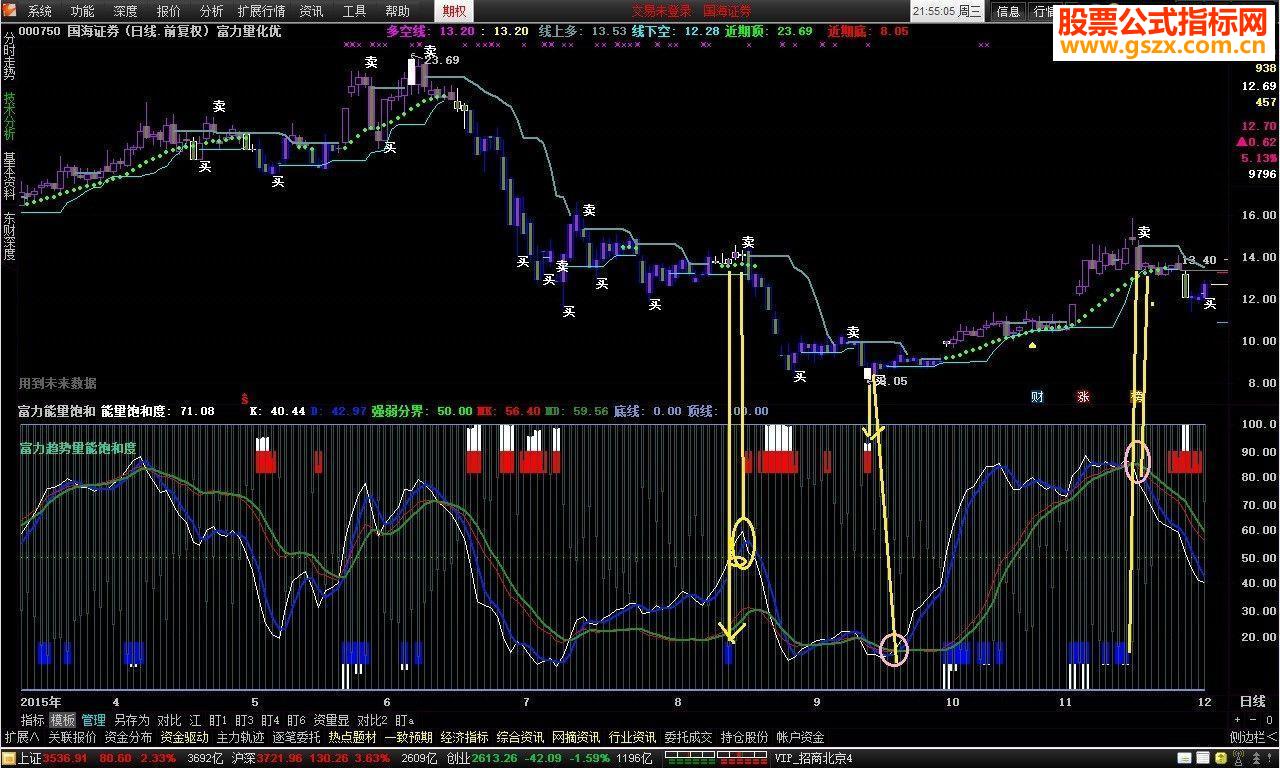The width and height of the screenshot is (1280, 768).
Task: Click the 信息 button in the top bar
Action: pos(1008,11)
